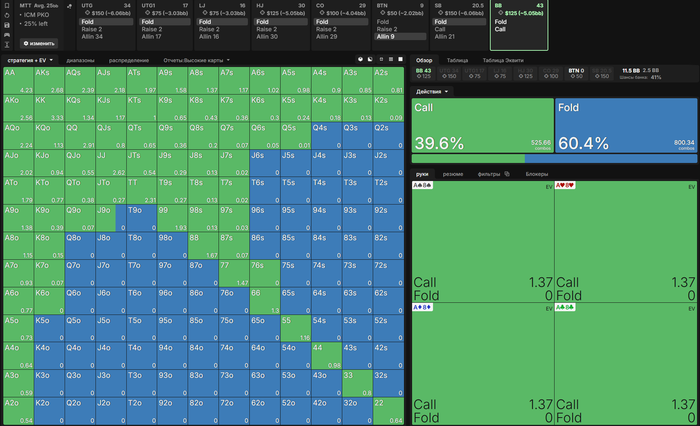Click the tree icon beside MTT info
This screenshot has width=700, height=426.
point(69,6)
